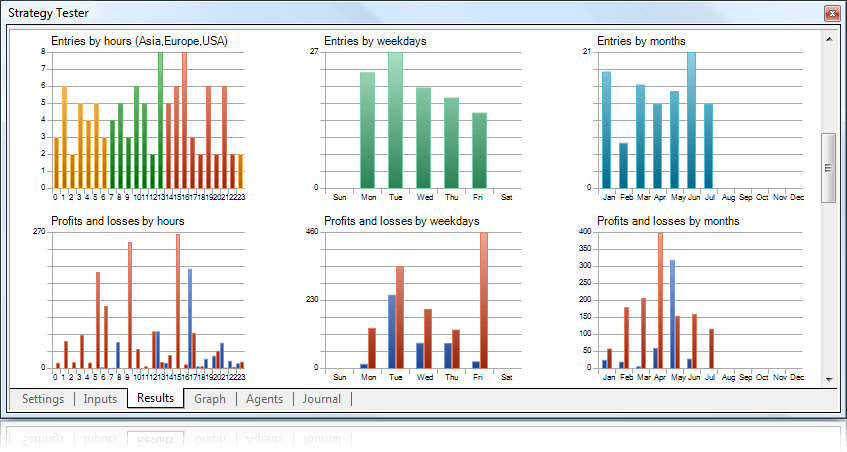This screenshot has height=452, width=847.
Task: Click Profits and losses by weekdays title
Action: coord(401,221)
